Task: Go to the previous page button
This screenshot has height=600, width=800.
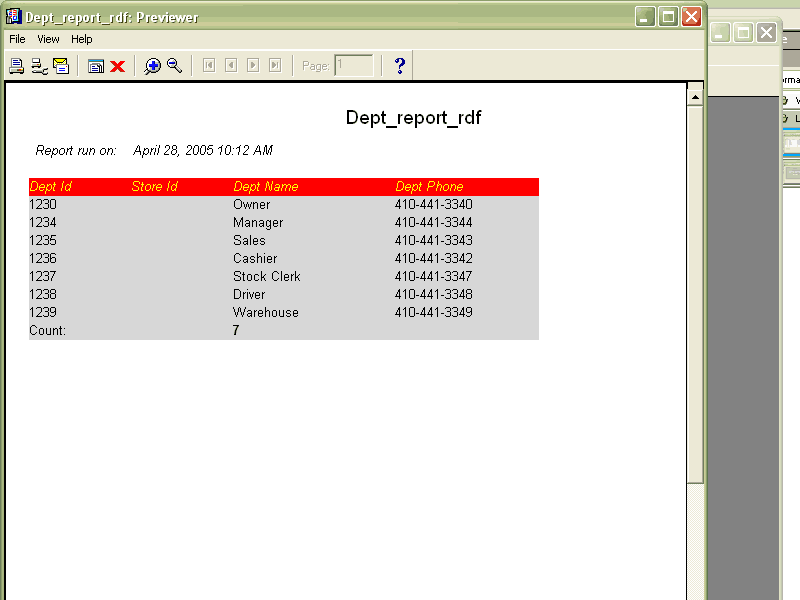Action: pos(231,66)
